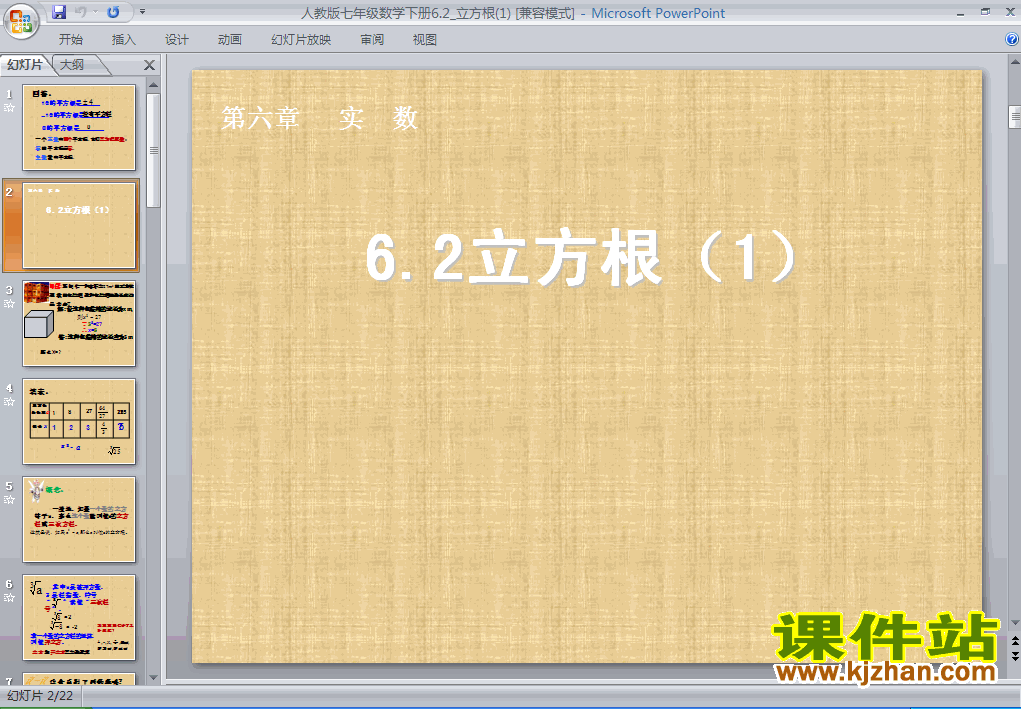Open the 幻灯片放映 ribbon tab
Image resolution: width=1021 pixels, height=709 pixels.
pyautogui.click(x=301, y=40)
